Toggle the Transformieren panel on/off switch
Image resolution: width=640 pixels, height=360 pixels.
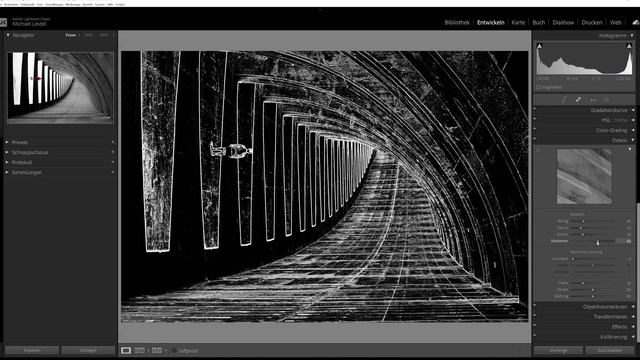(535, 316)
